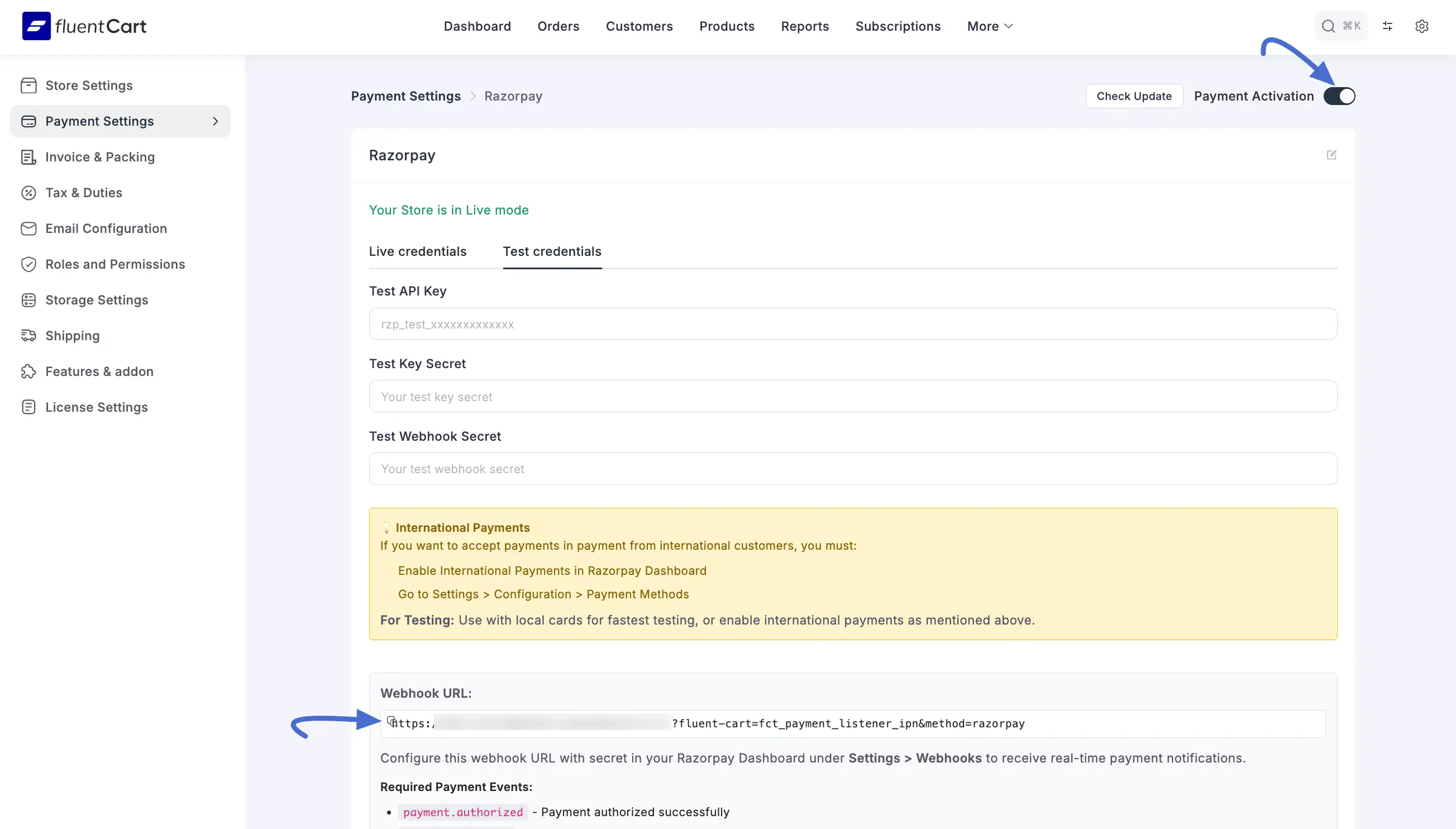Open the Subscriptions menu item
1456x829 pixels.
click(898, 26)
